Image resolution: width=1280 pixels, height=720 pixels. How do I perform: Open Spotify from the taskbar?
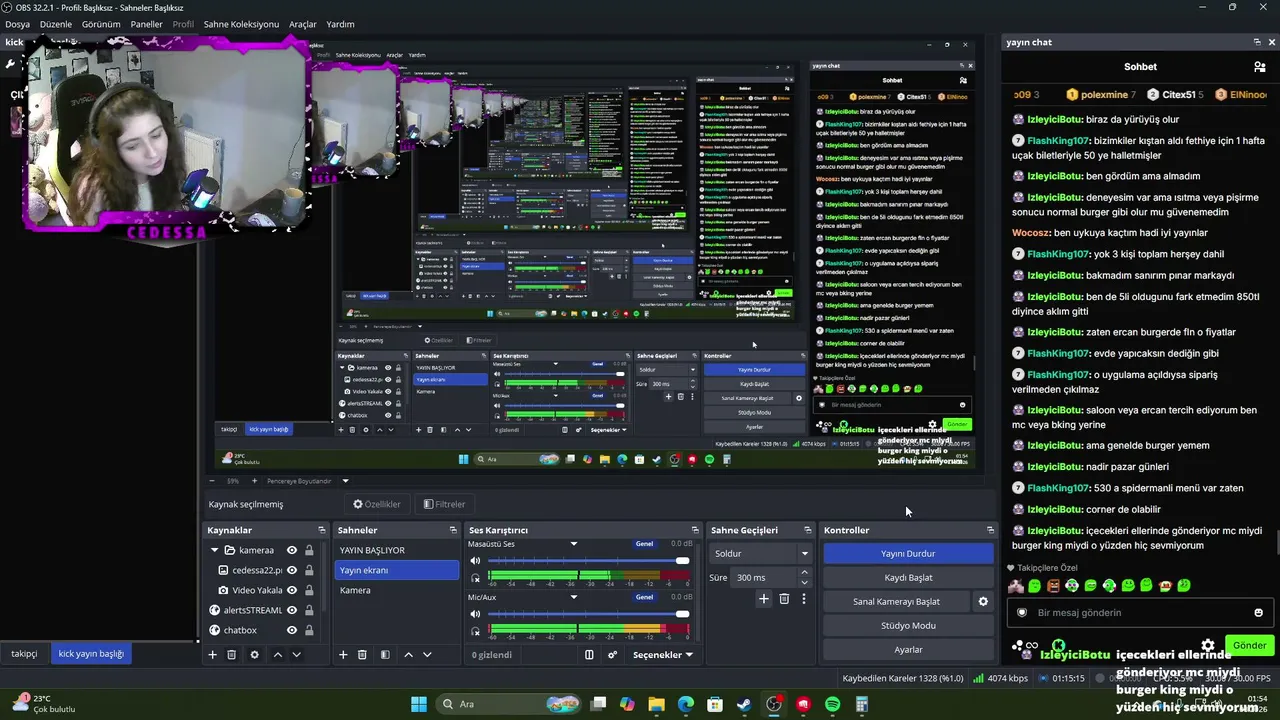click(x=832, y=704)
